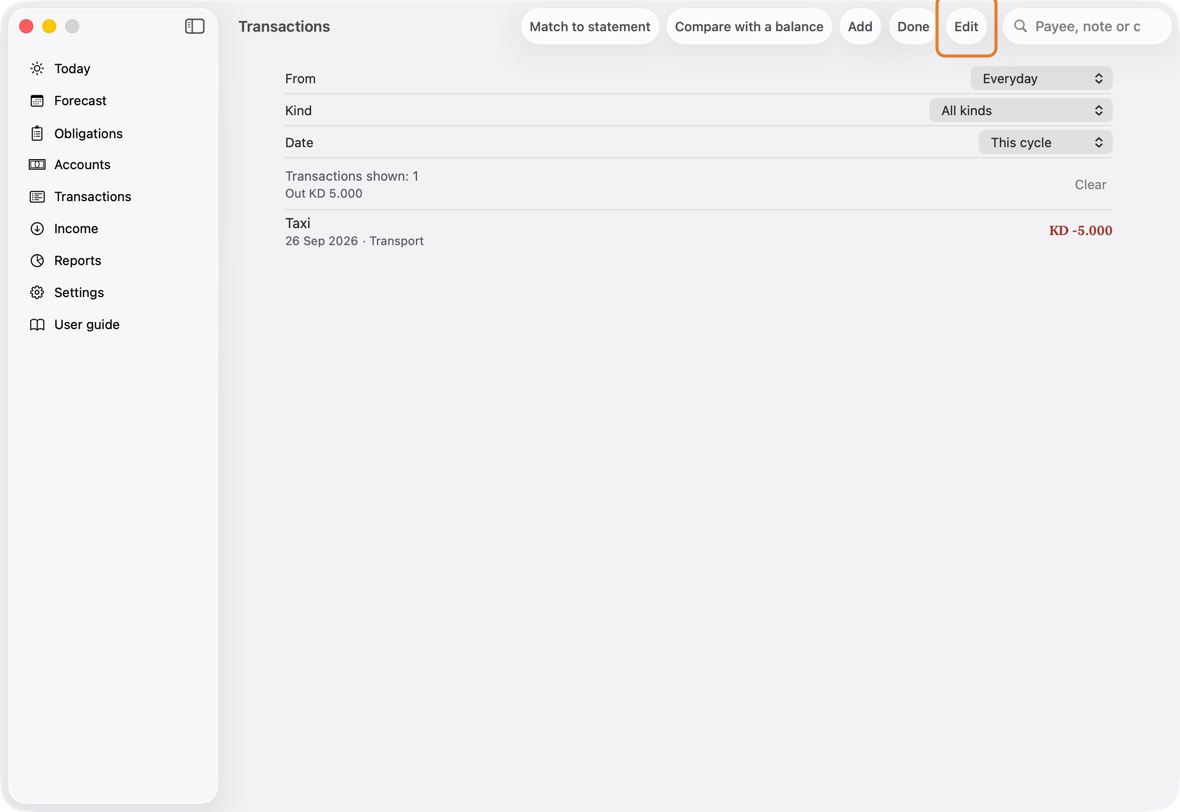The height and width of the screenshot is (812, 1180).
Task: Click the Transactions shown: 1 text
Action: click(351, 176)
